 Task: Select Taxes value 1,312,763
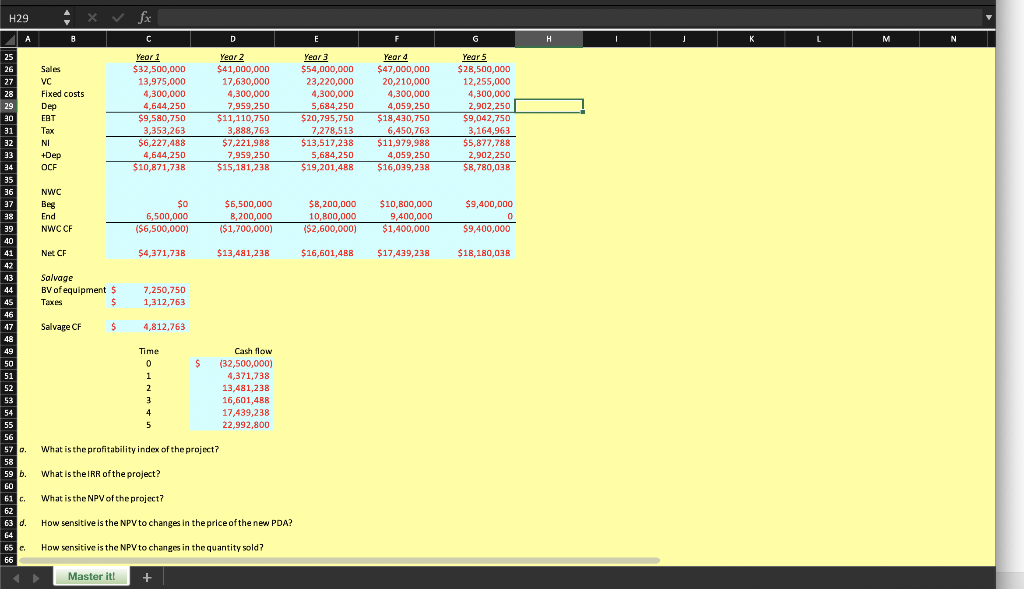point(164,302)
